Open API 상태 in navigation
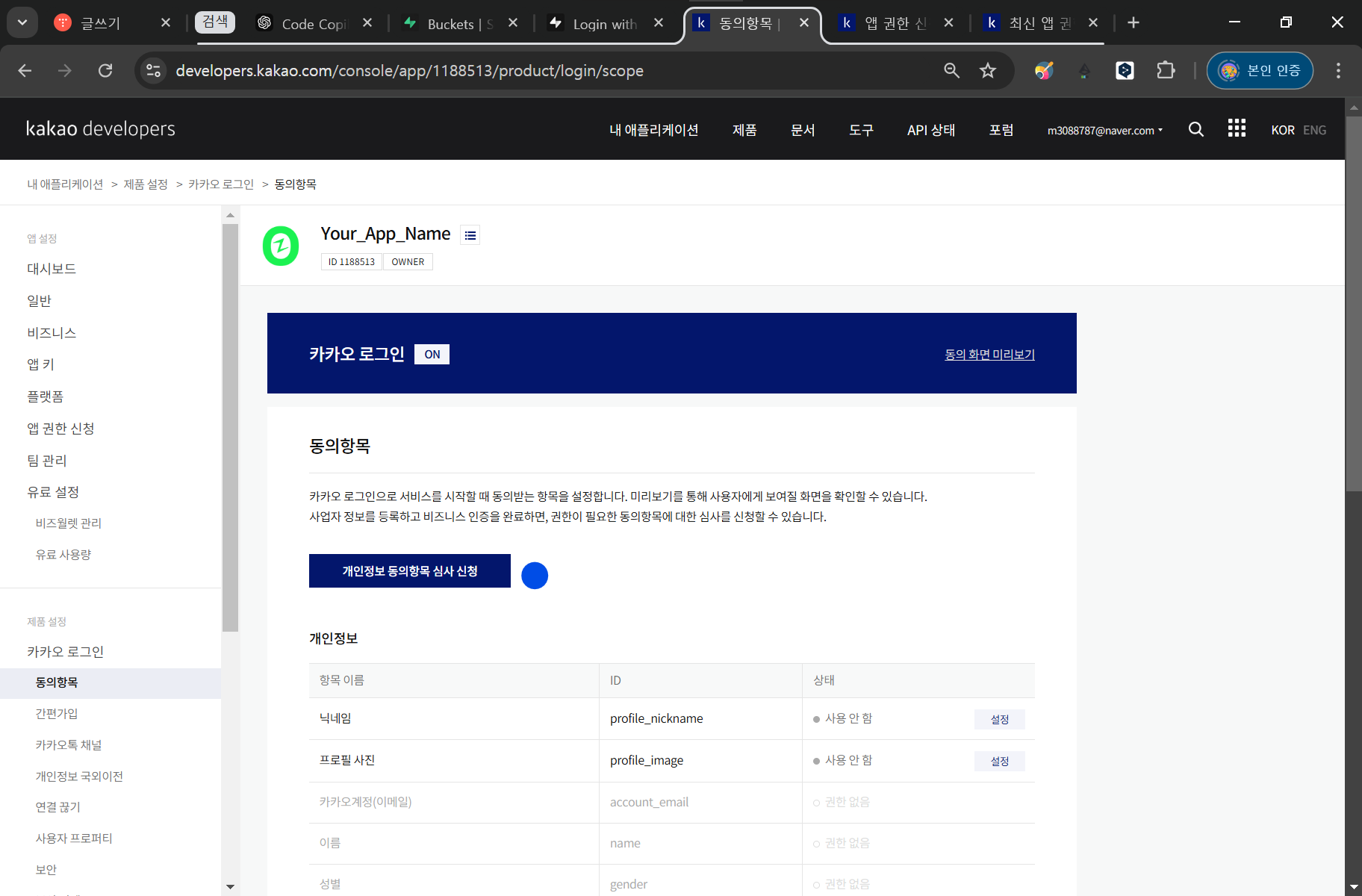This screenshot has height=896, width=1362. (931, 130)
